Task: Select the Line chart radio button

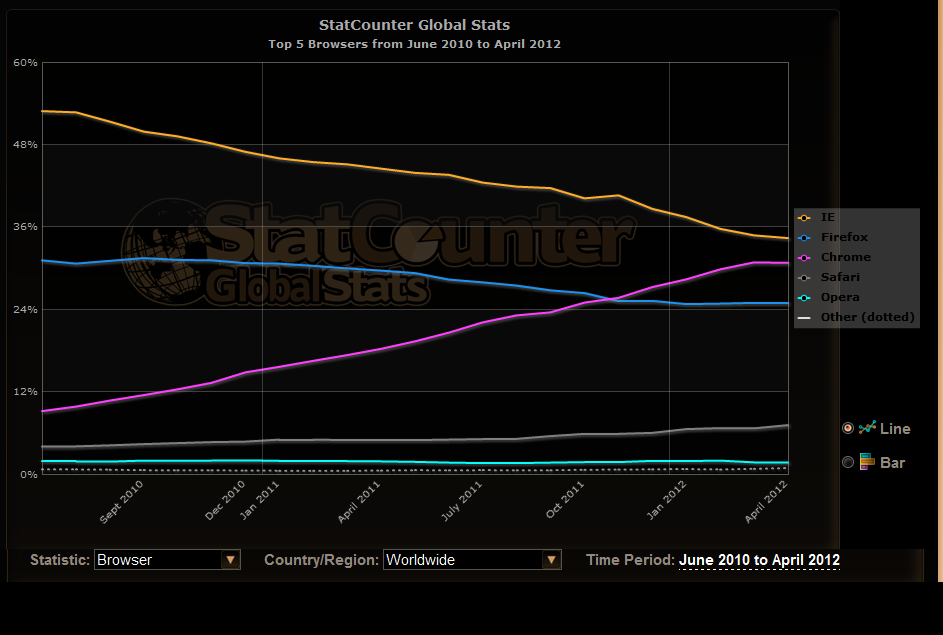Action: tap(848, 428)
